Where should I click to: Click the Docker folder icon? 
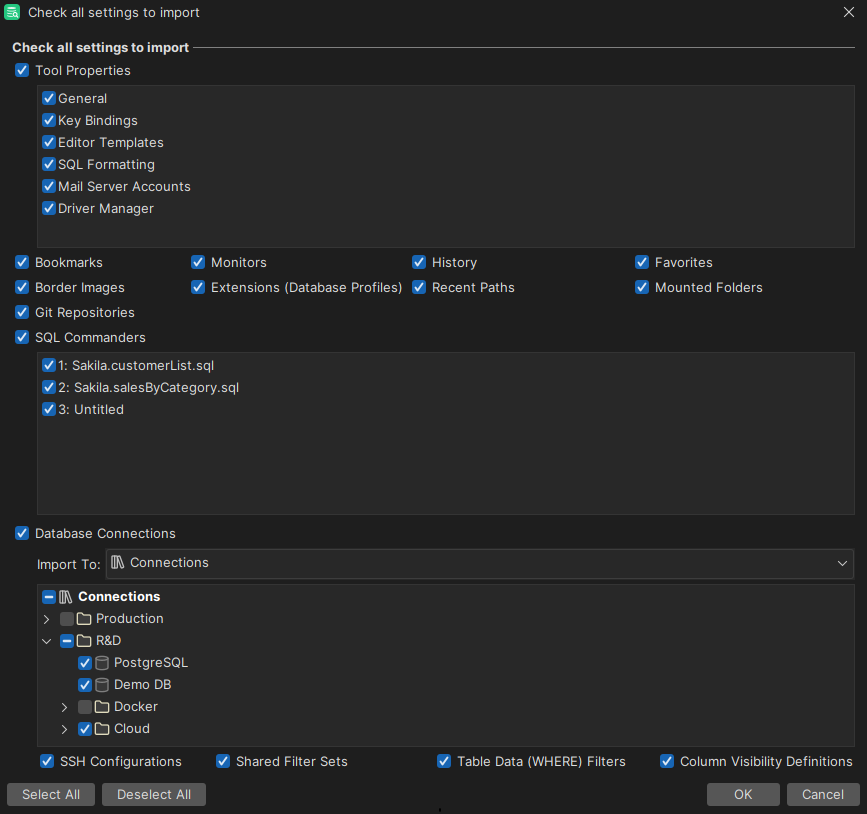101,706
